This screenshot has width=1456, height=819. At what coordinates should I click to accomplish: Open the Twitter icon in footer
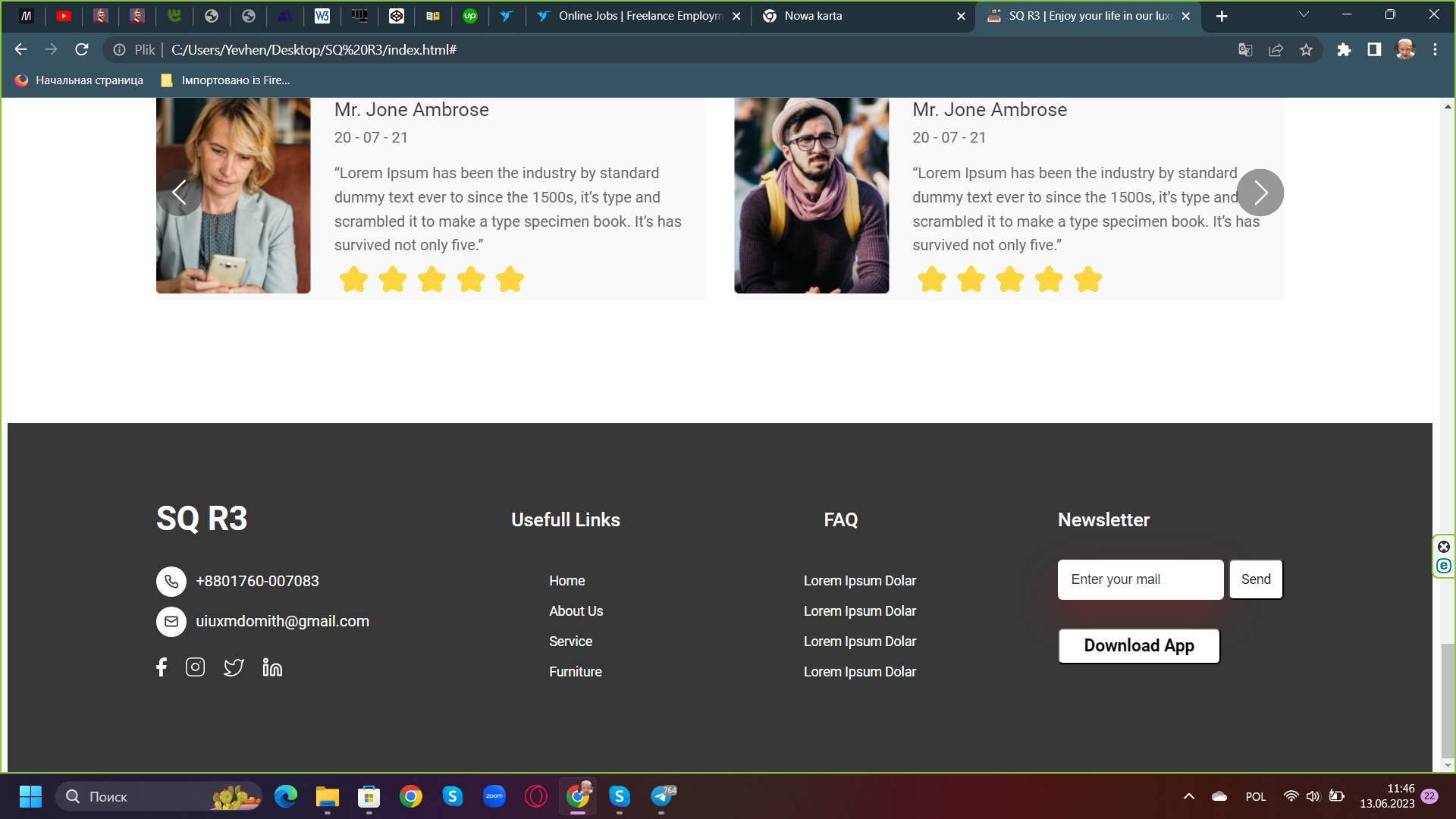[234, 667]
